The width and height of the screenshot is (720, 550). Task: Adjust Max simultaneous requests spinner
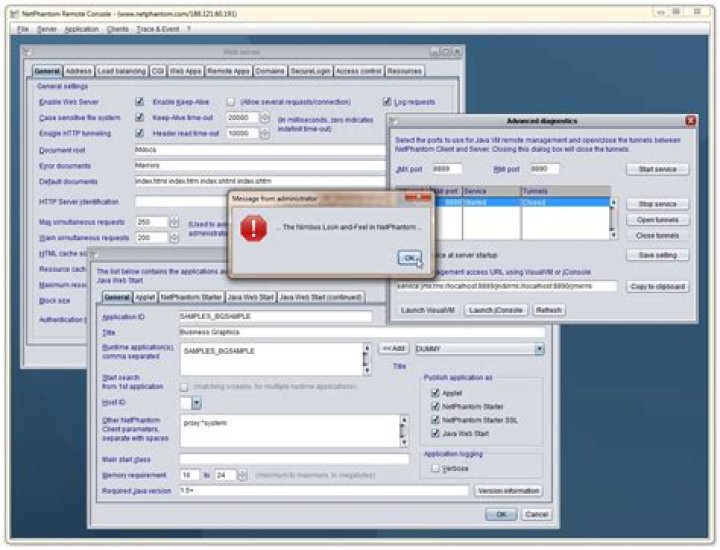click(174, 222)
